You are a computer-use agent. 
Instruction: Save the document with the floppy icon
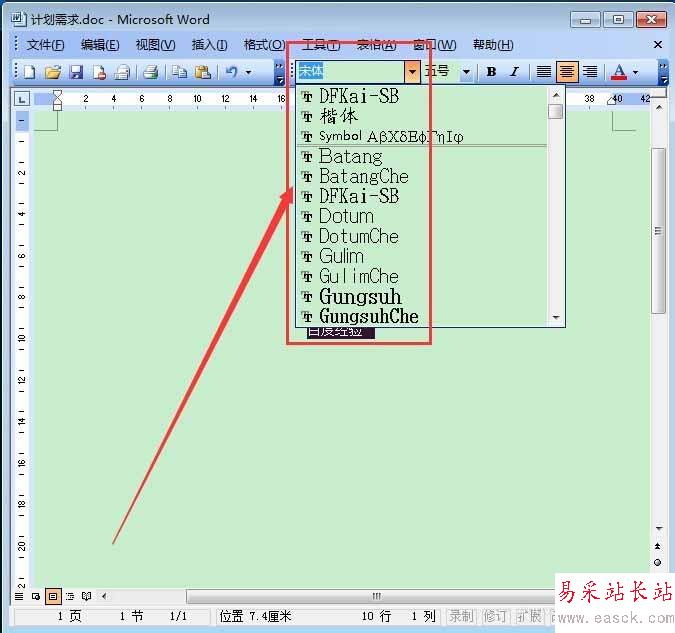pos(76,72)
